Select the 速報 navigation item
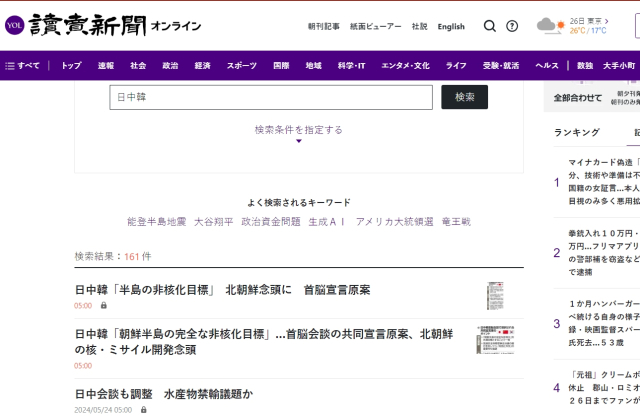Image resolution: width=640 pixels, height=416 pixels. [x=106, y=65]
